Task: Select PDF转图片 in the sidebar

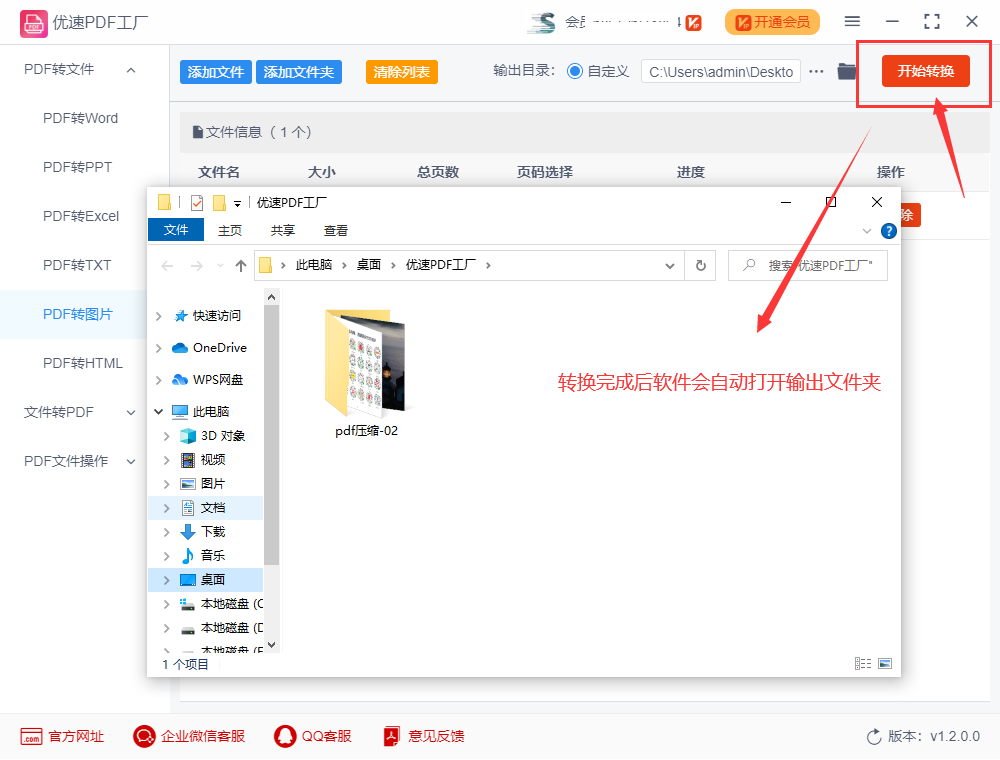Action: (75, 314)
